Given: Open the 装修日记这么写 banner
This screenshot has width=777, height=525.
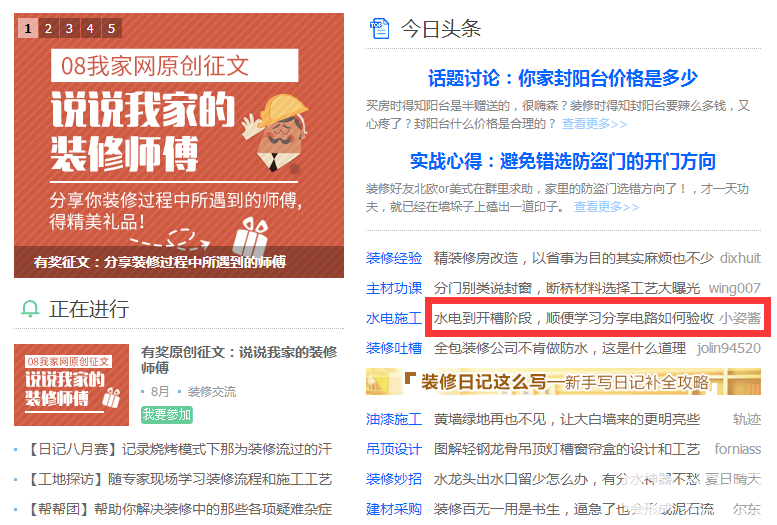Looking at the screenshot, I should click(x=563, y=382).
